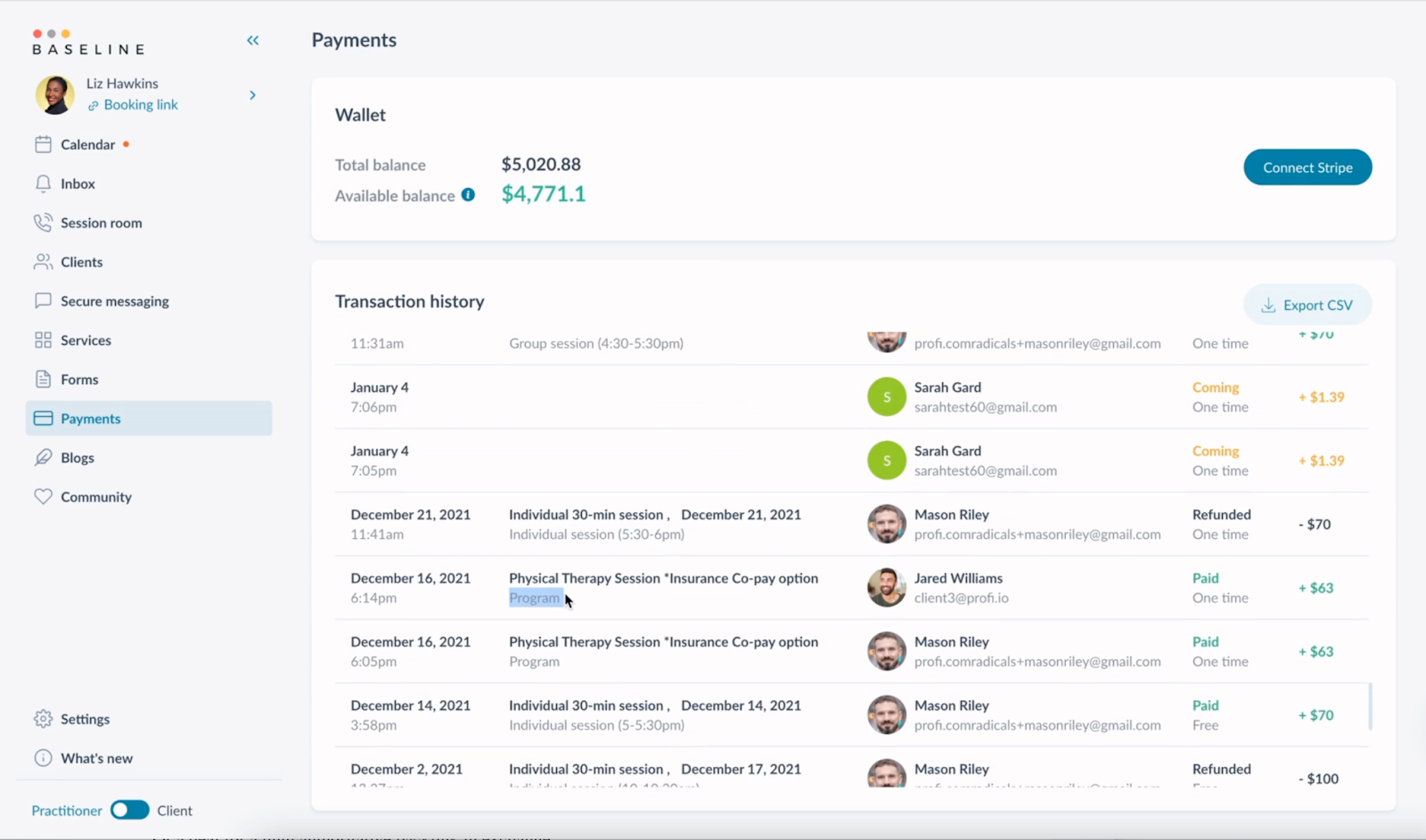
Task: Select Payments in the sidebar navigation
Action: [x=90, y=418]
